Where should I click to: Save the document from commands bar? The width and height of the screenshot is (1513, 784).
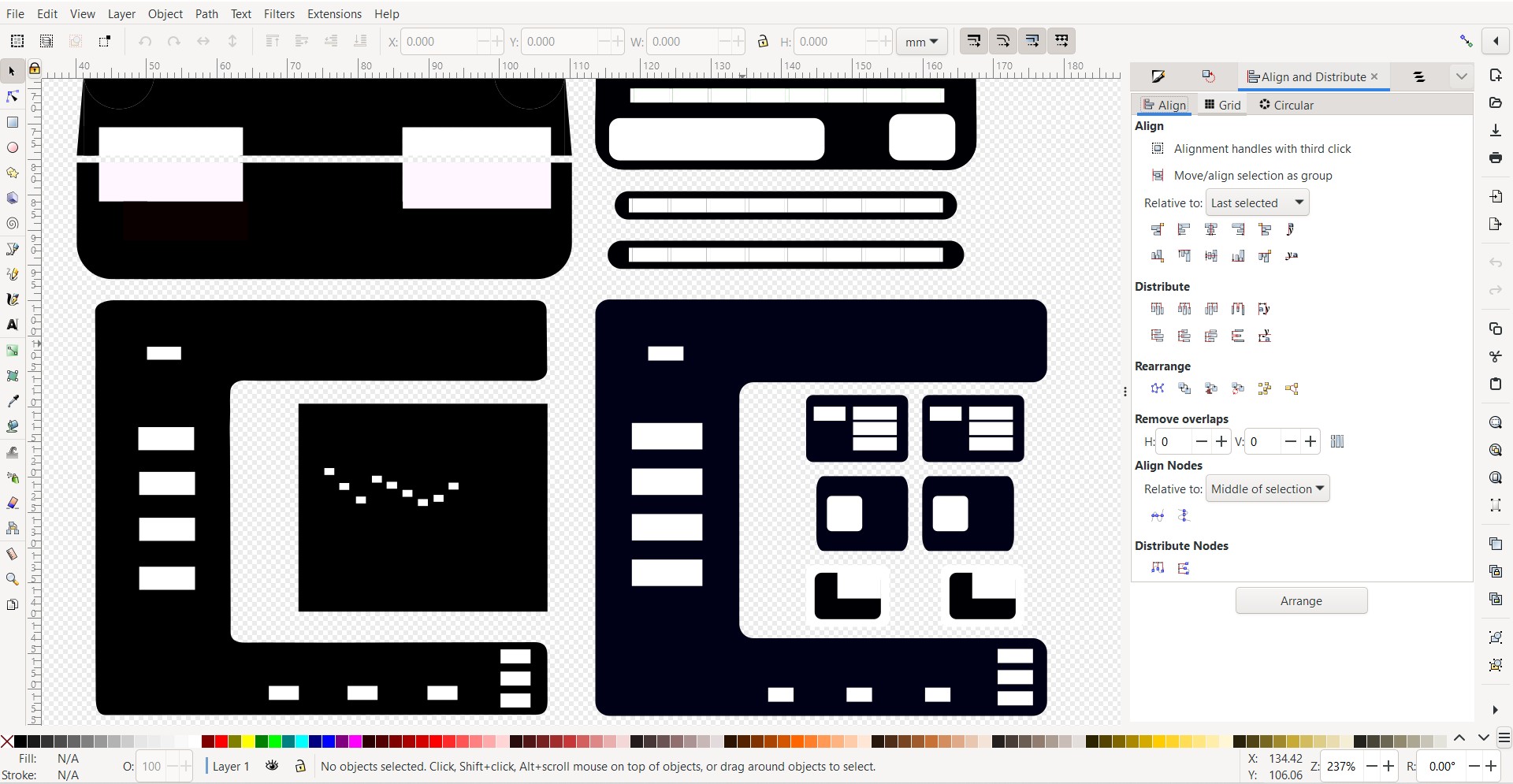(1495, 130)
